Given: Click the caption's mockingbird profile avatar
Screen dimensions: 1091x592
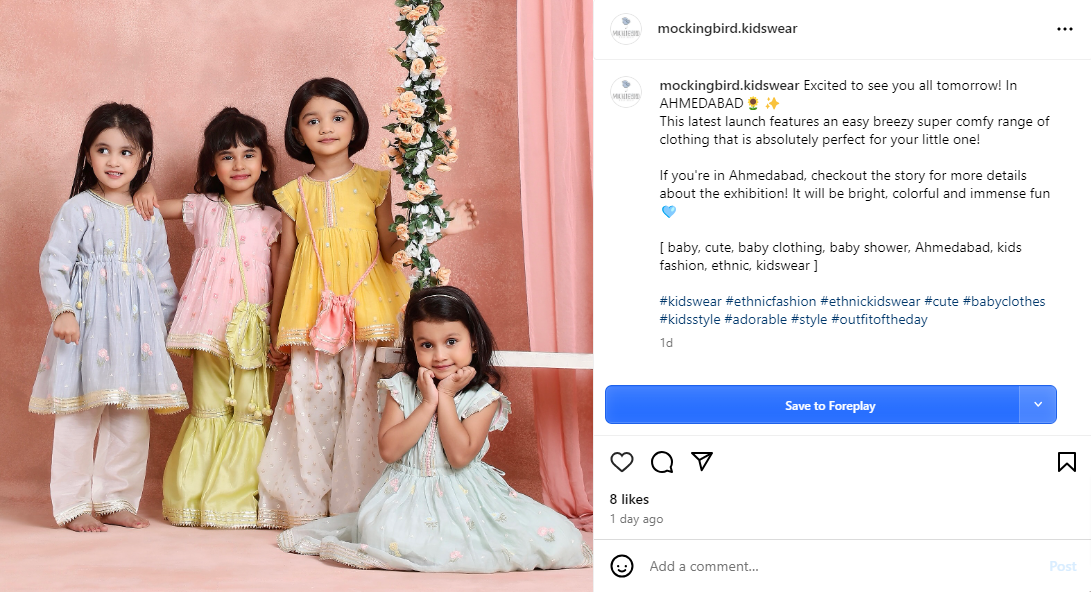Looking at the screenshot, I should [x=626, y=92].
